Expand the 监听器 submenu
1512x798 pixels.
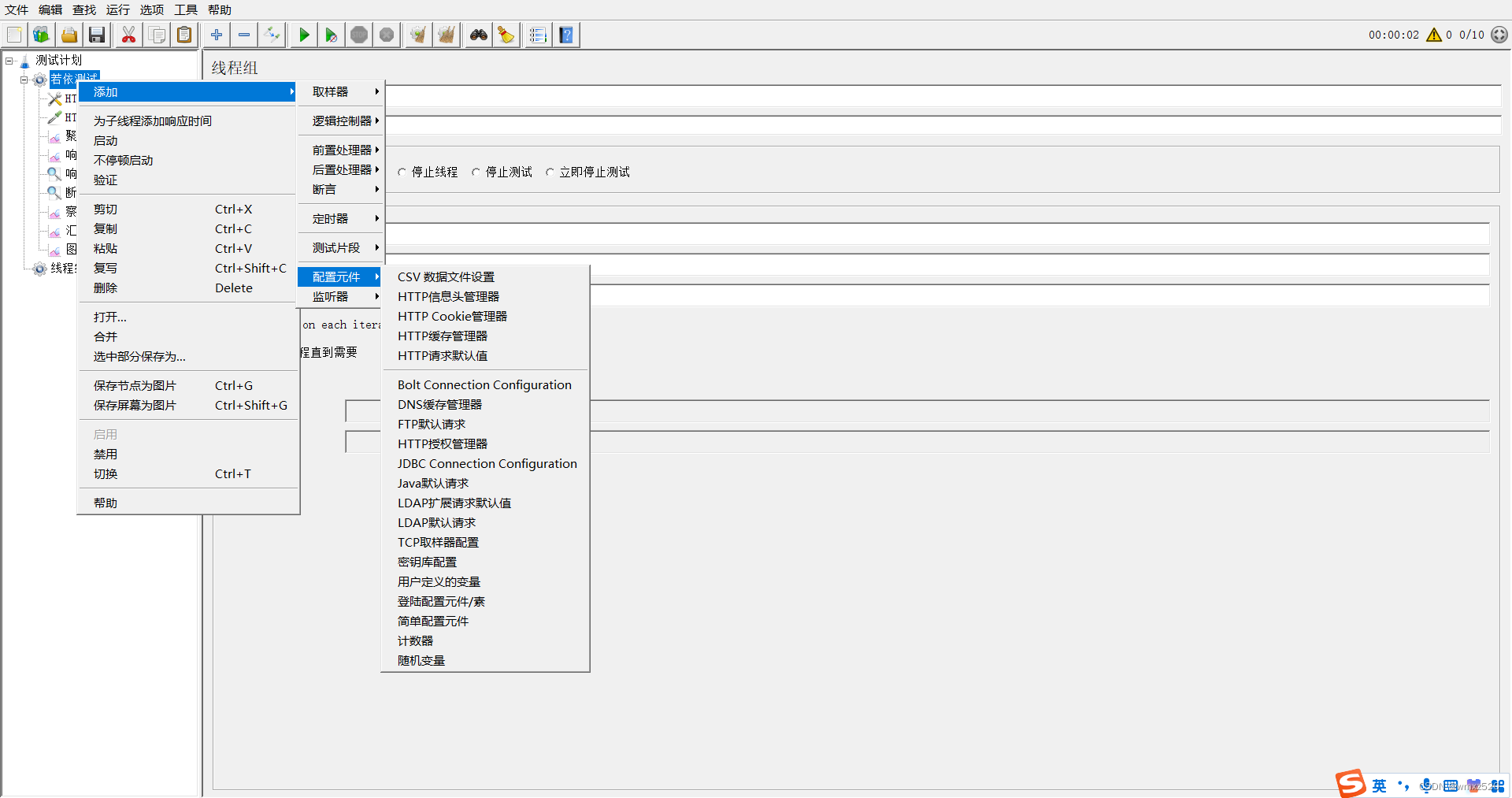(x=342, y=296)
